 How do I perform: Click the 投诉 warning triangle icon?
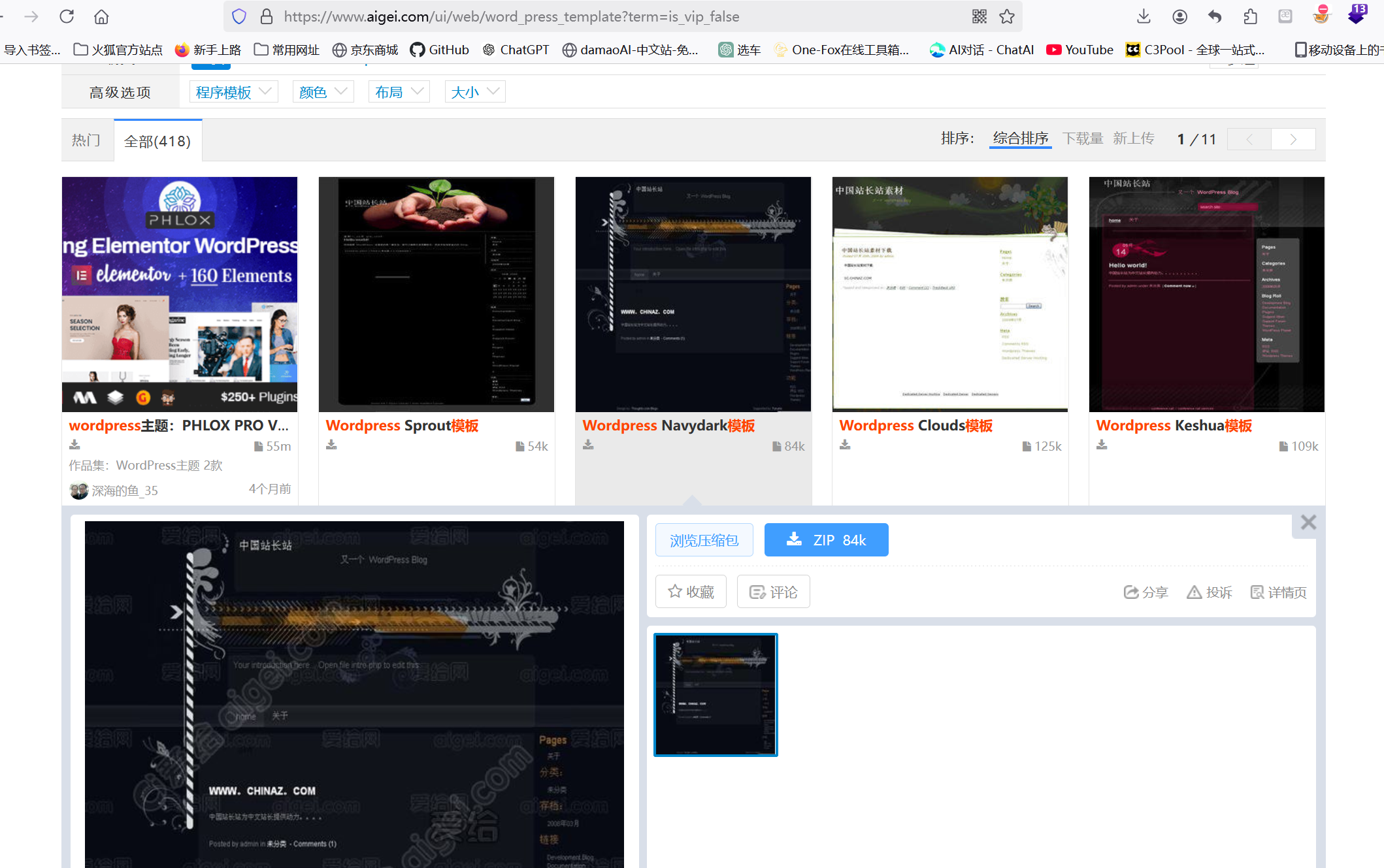1195,592
